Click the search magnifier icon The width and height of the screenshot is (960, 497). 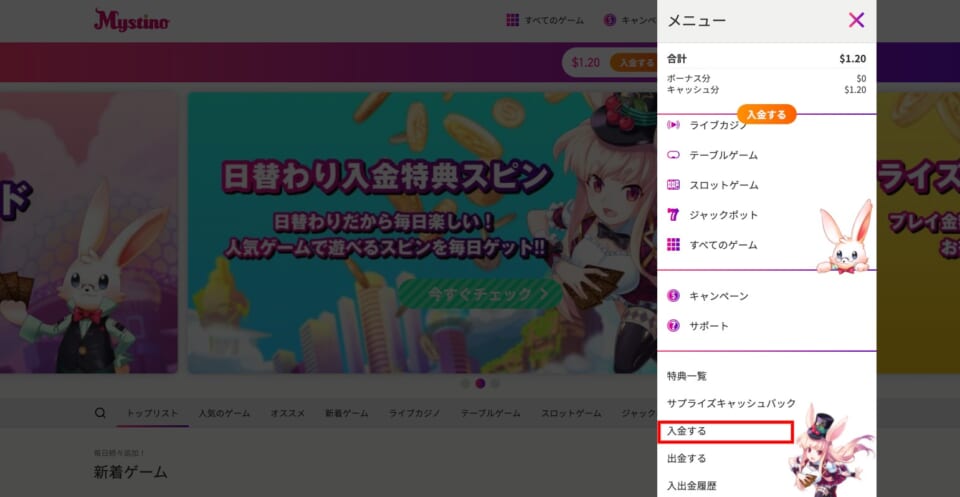100,413
